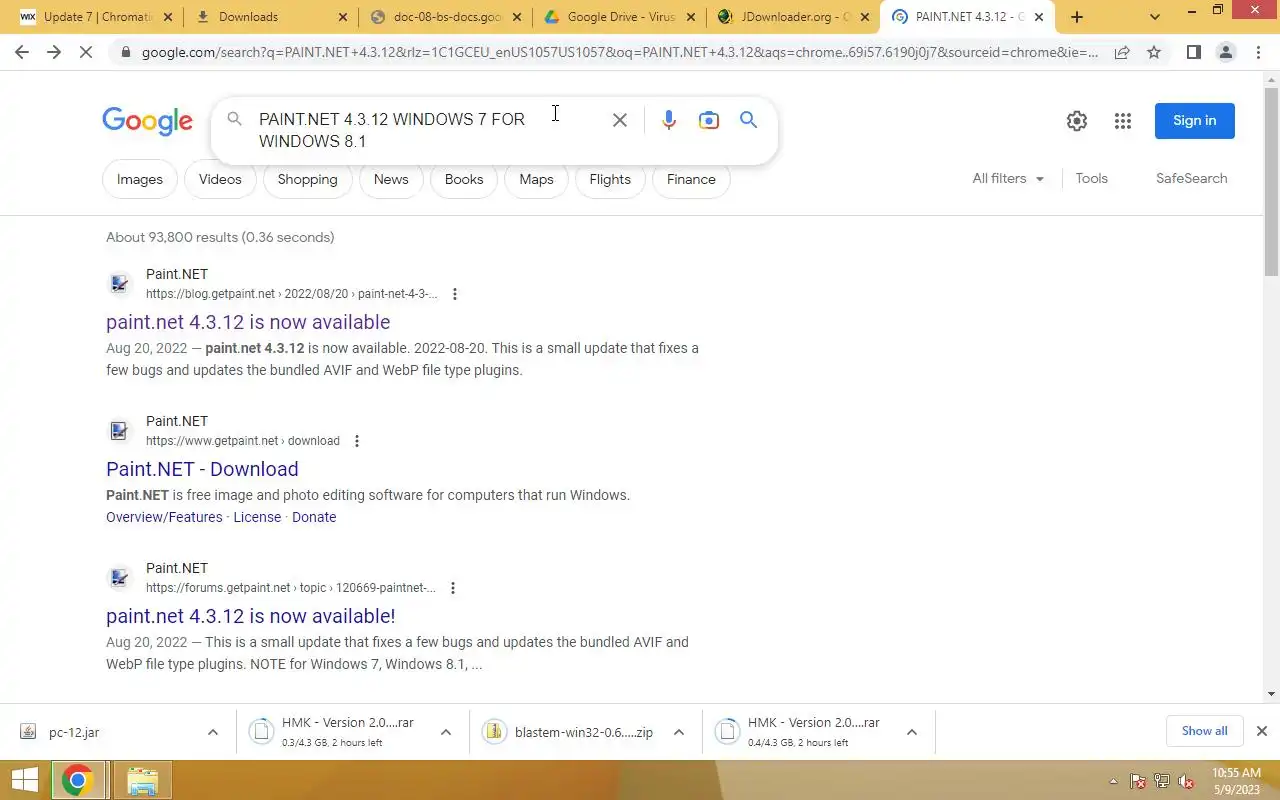
Task: Open Chrome from the taskbar
Action: click(x=78, y=780)
